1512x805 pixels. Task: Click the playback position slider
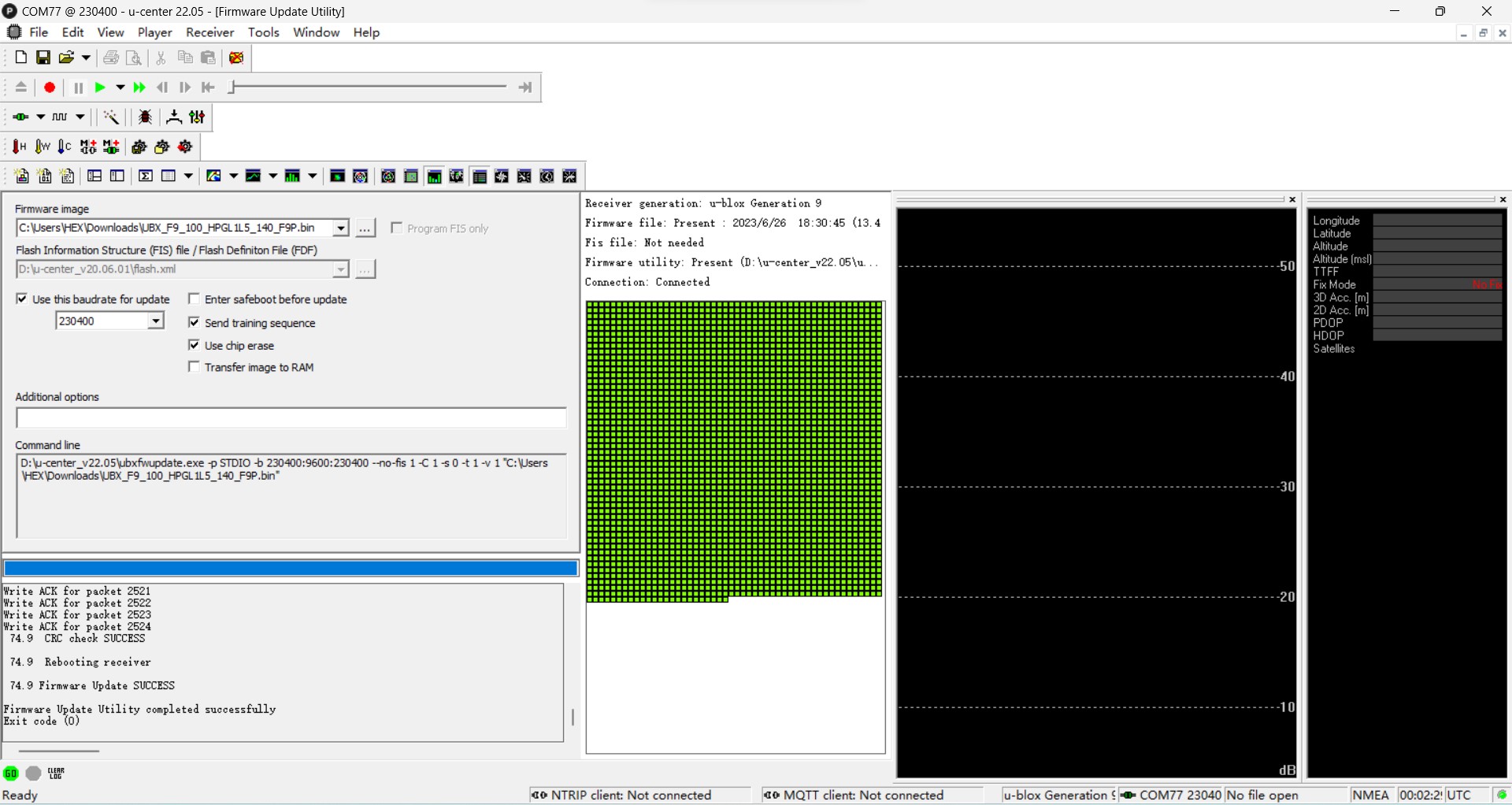tap(369, 87)
